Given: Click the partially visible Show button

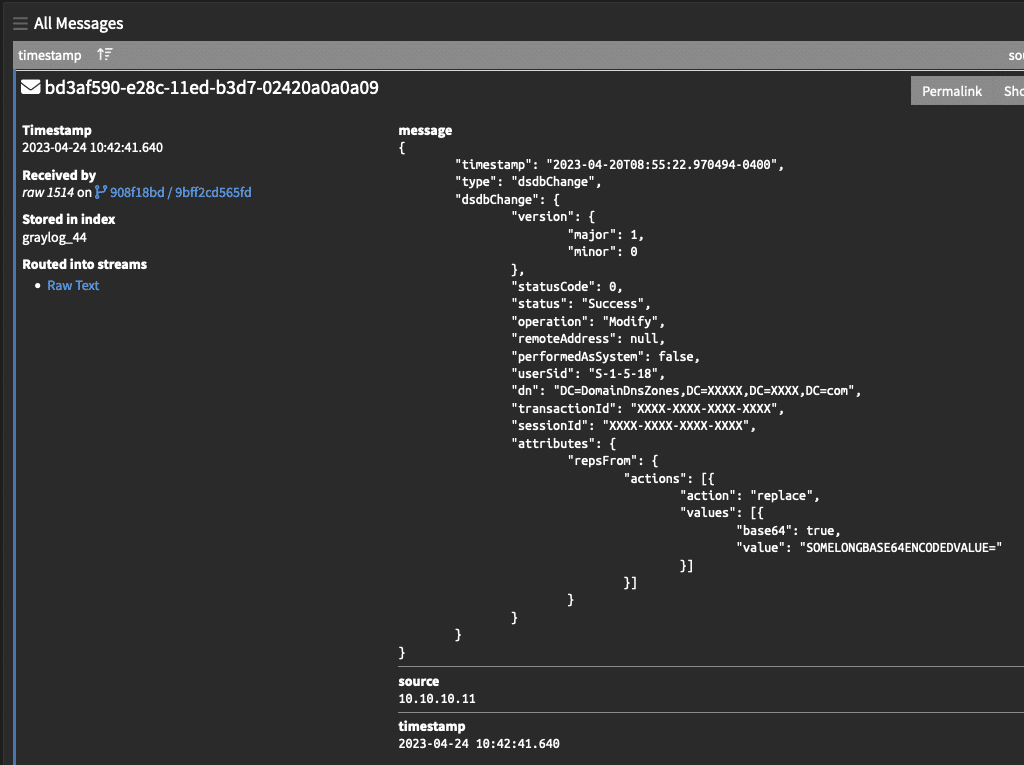Looking at the screenshot, I should tap(1012, 91).
